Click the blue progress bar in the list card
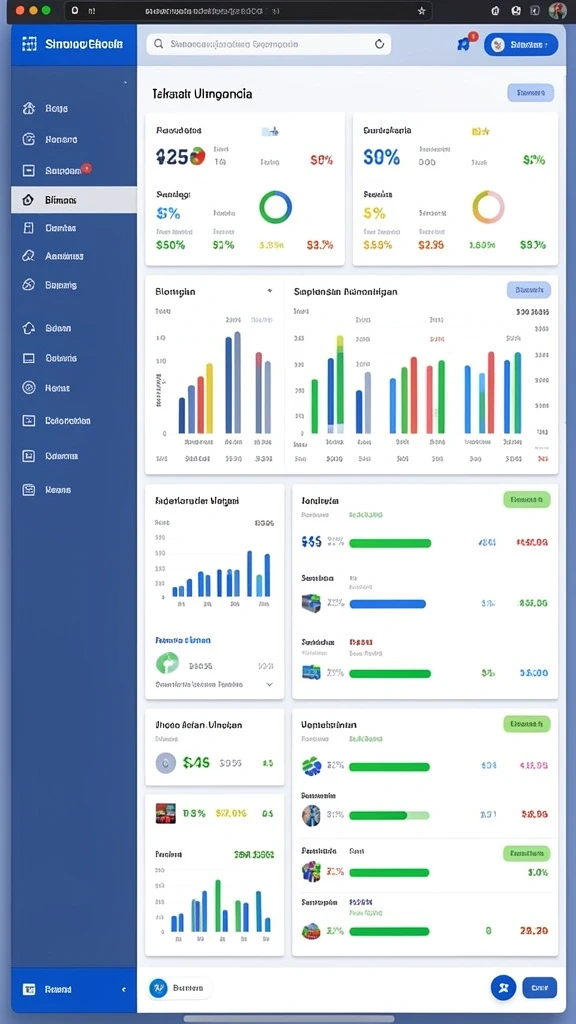Screen dimensions: 576x1024 click(x=388, y=604)
